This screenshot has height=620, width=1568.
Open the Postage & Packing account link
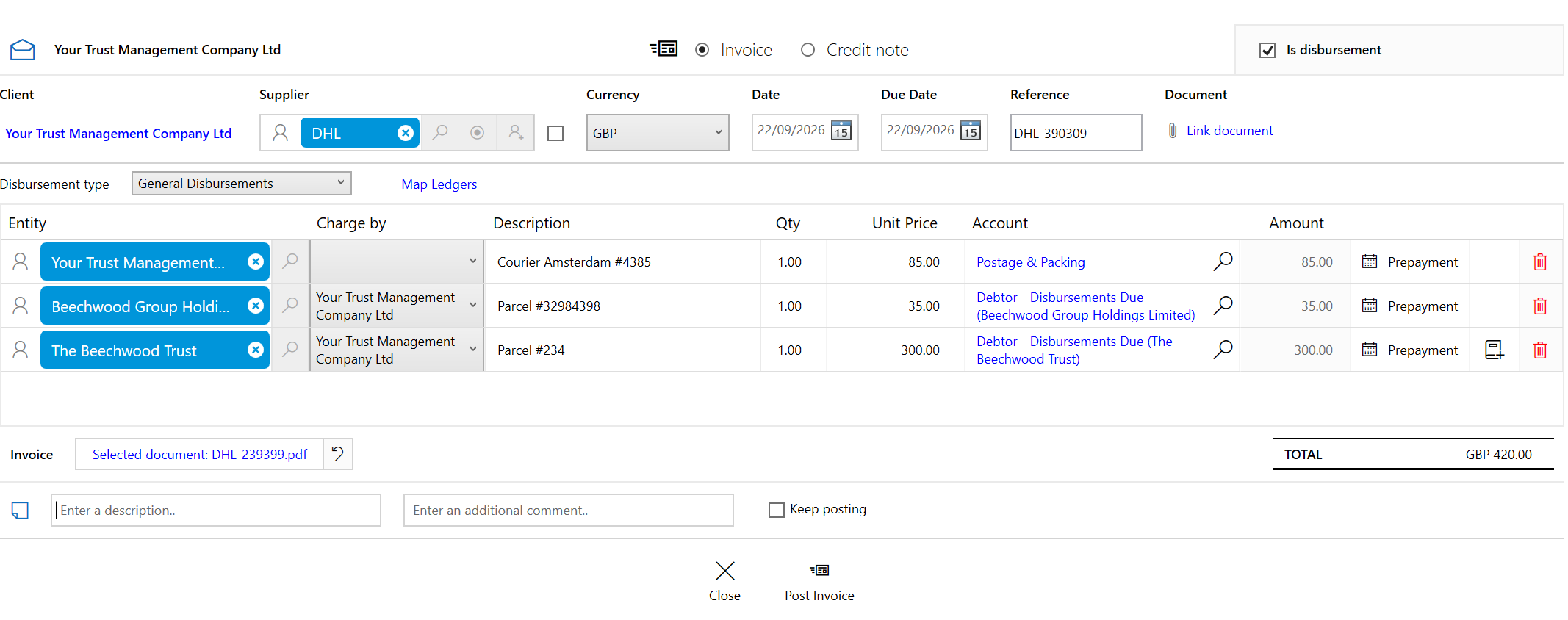tap(1030, 262)
